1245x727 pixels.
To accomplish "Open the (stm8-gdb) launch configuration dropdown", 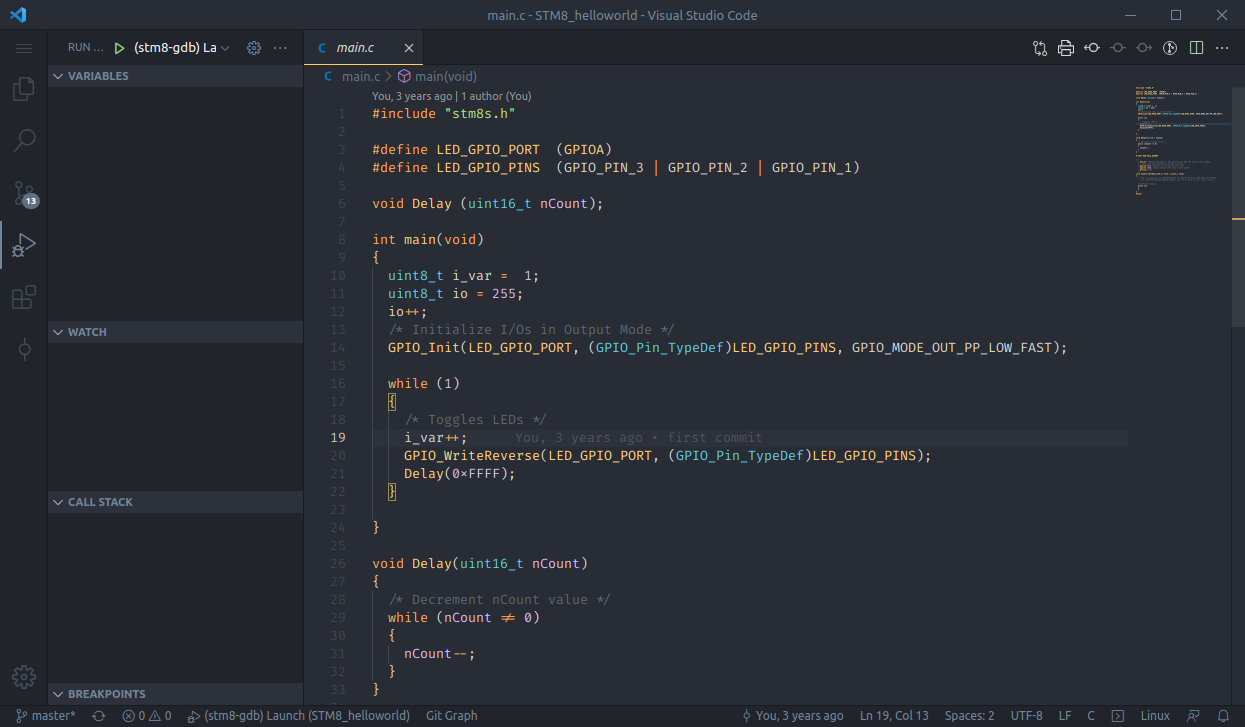I will pyautogui.click(x=182, y=48).
